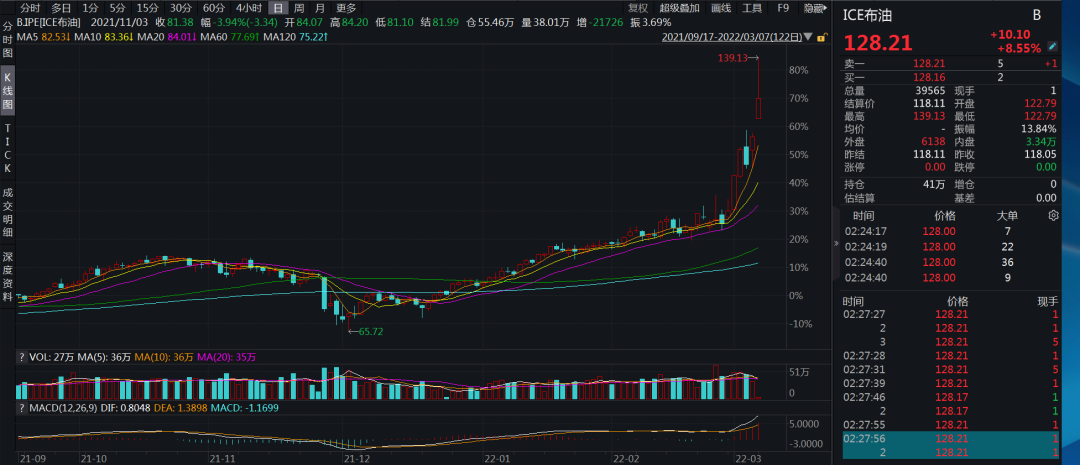Open the large-order settings gear icon
Screen dimensions: 1080x465
(x=1052, y=216)
